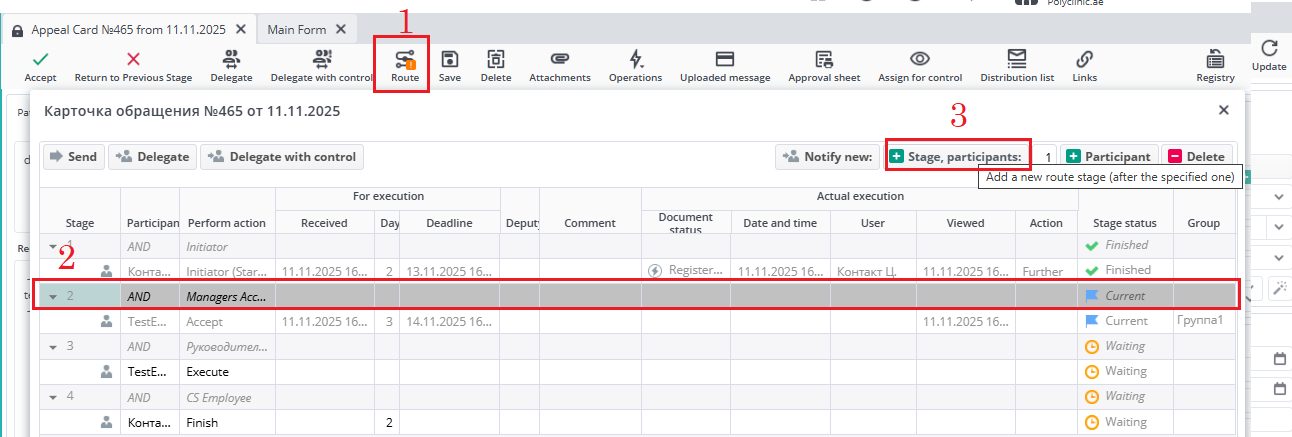1292x437 pixels.
Task: Click the Update refresh icon
Action: (x=1269, y=48)
